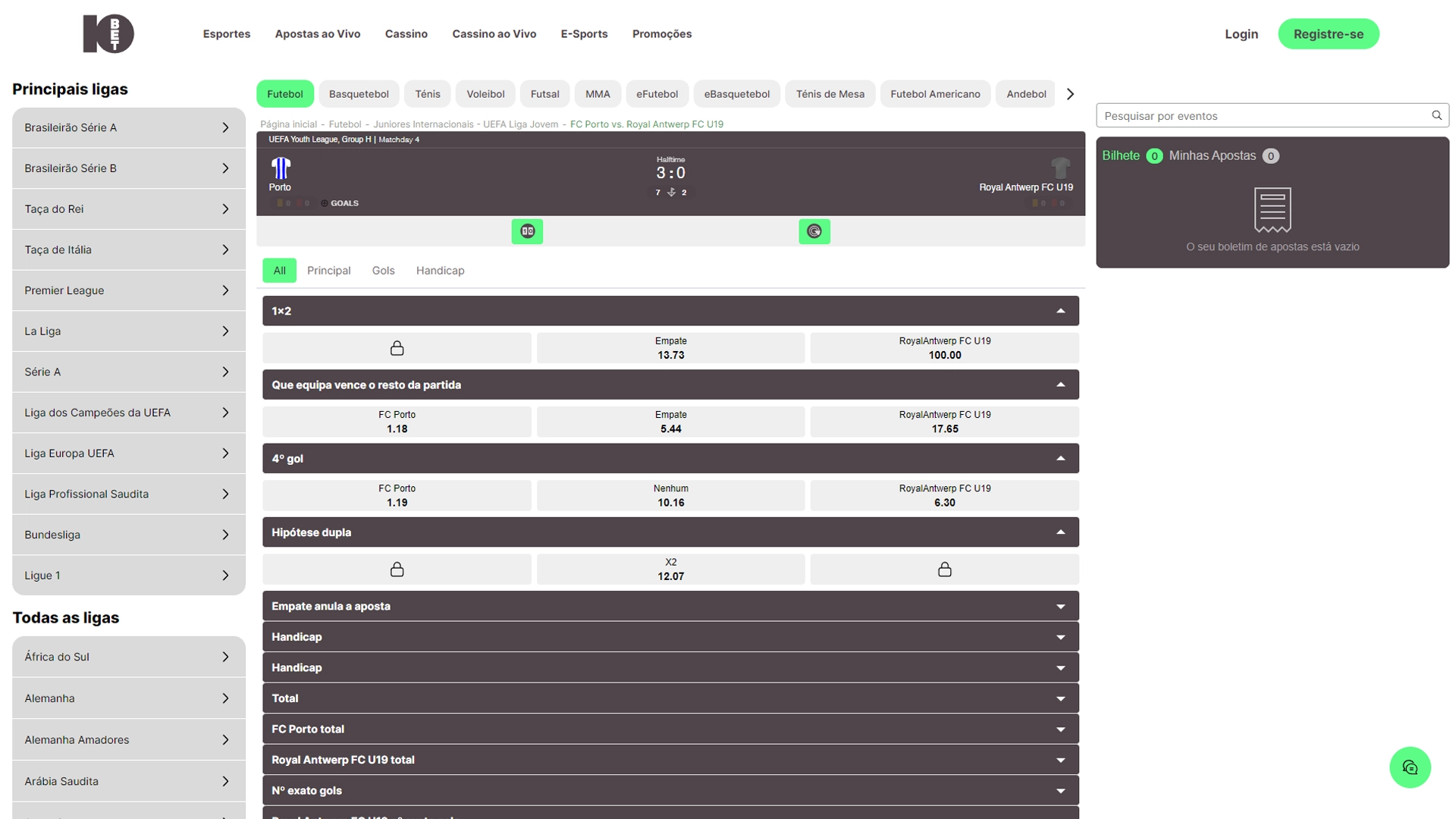Open Juniores Internacionais breadcrumb
The image size is (1456, 819).
coord(423,124)
